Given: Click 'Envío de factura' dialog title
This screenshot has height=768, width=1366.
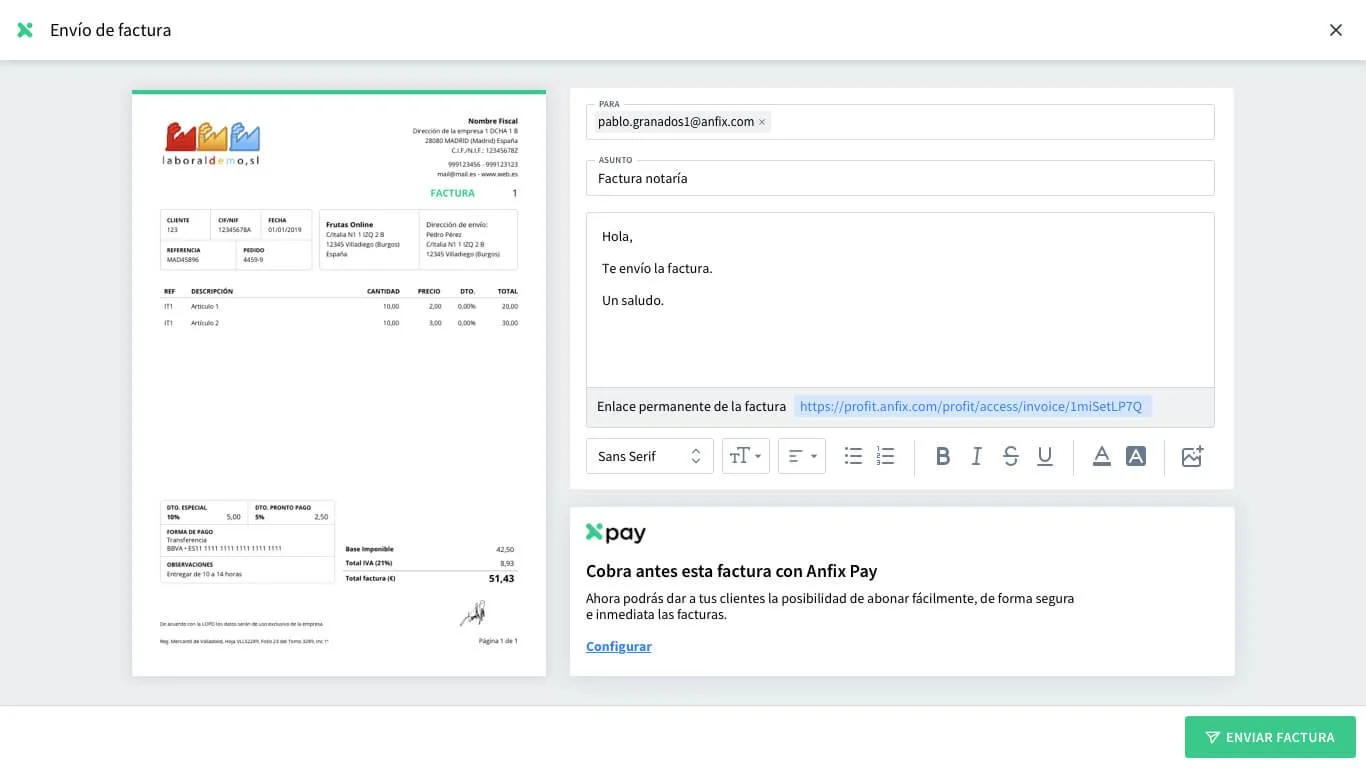Looking at the screenshot, I should click(111, 30).
